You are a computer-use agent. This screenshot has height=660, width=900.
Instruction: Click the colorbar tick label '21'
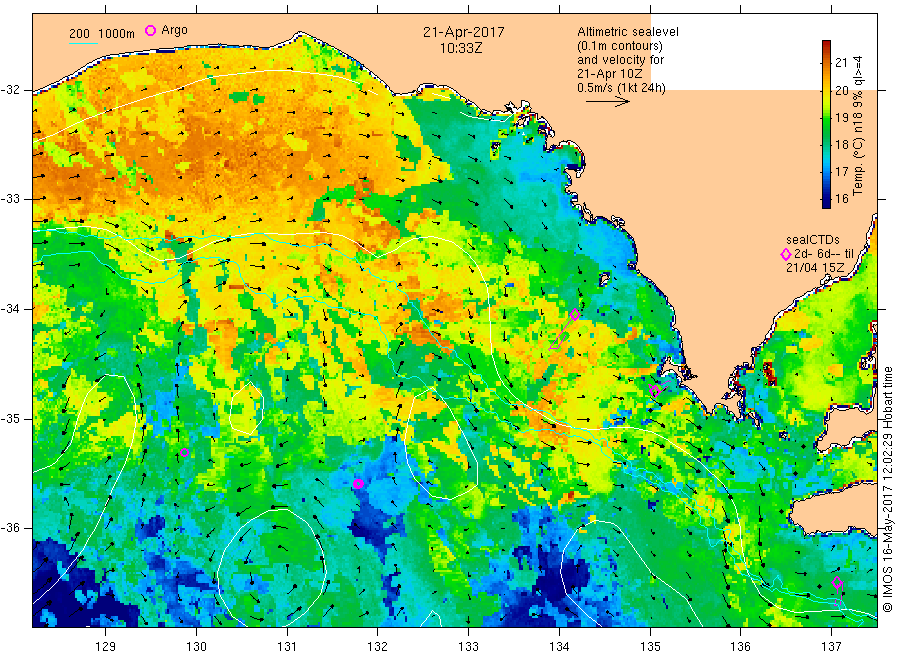(841, 63)
